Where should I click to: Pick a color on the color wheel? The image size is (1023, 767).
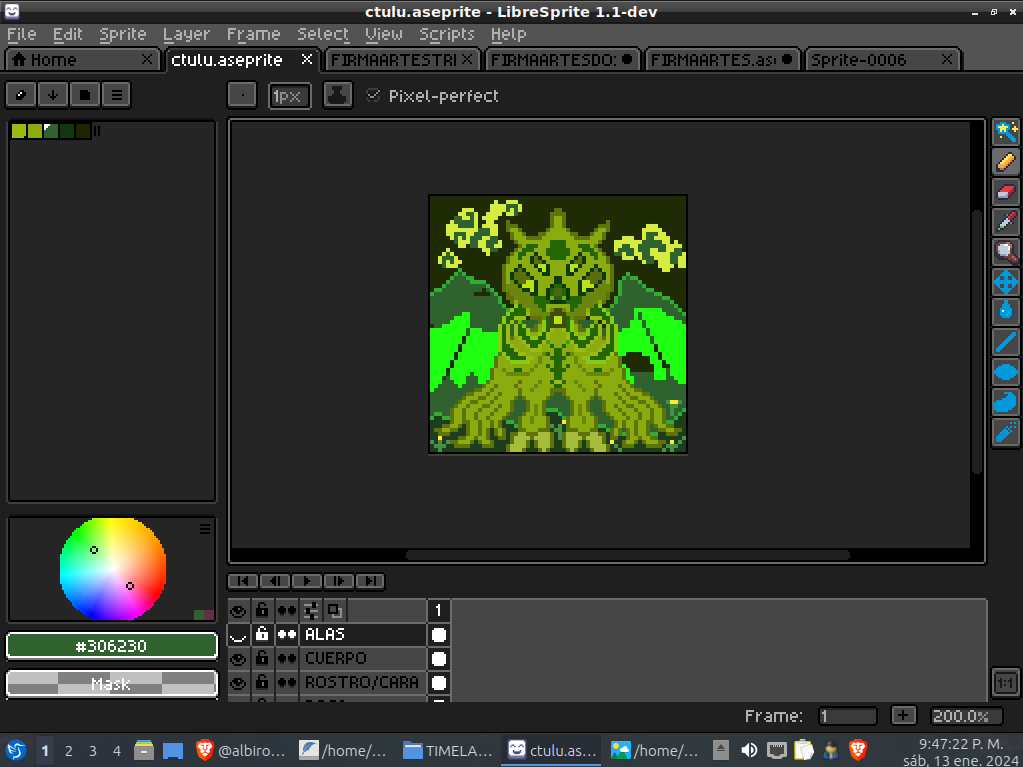point(112,569)
